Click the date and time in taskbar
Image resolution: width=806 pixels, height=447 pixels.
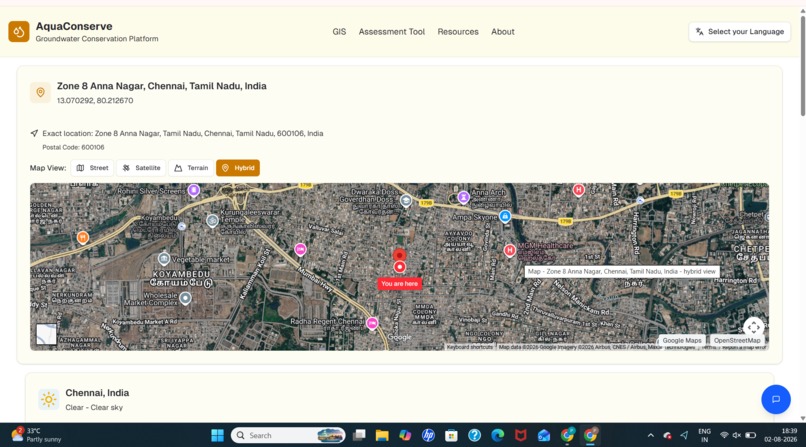pos(780,435)
